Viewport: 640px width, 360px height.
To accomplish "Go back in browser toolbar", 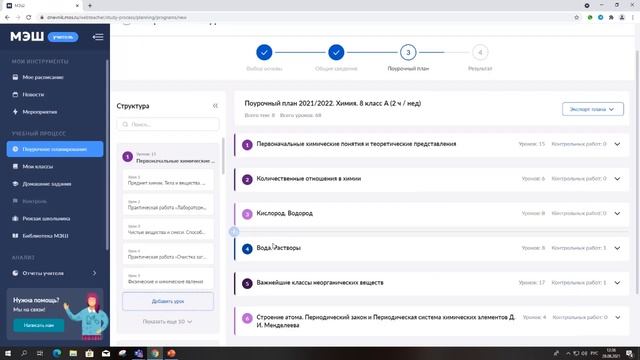I will [7, 18].
